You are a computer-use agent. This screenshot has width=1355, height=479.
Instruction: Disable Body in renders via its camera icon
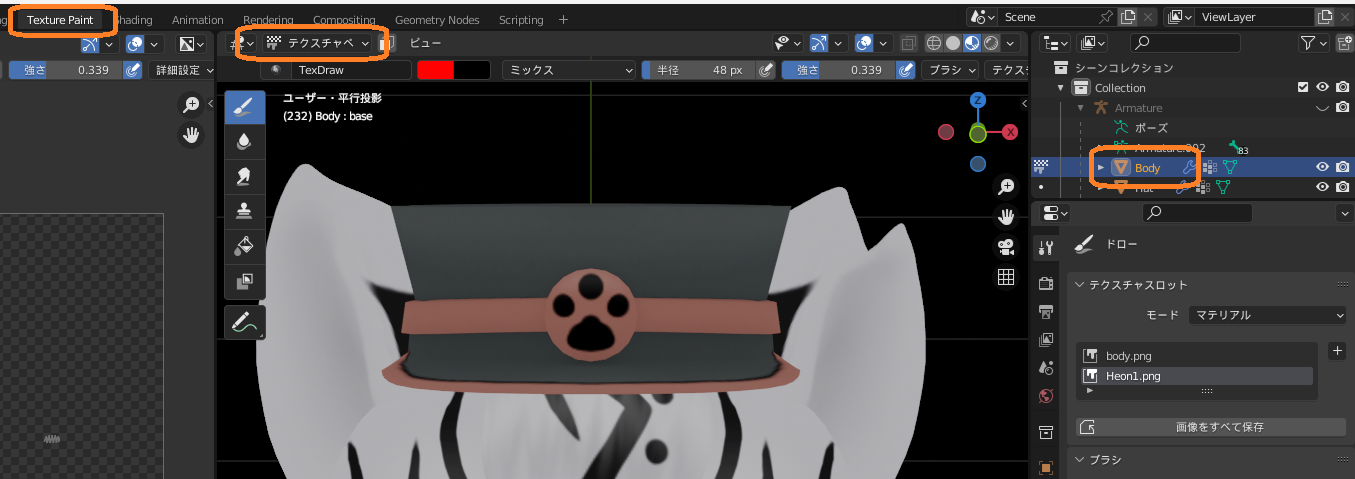pyautogui.click(x=1343, y=167)
